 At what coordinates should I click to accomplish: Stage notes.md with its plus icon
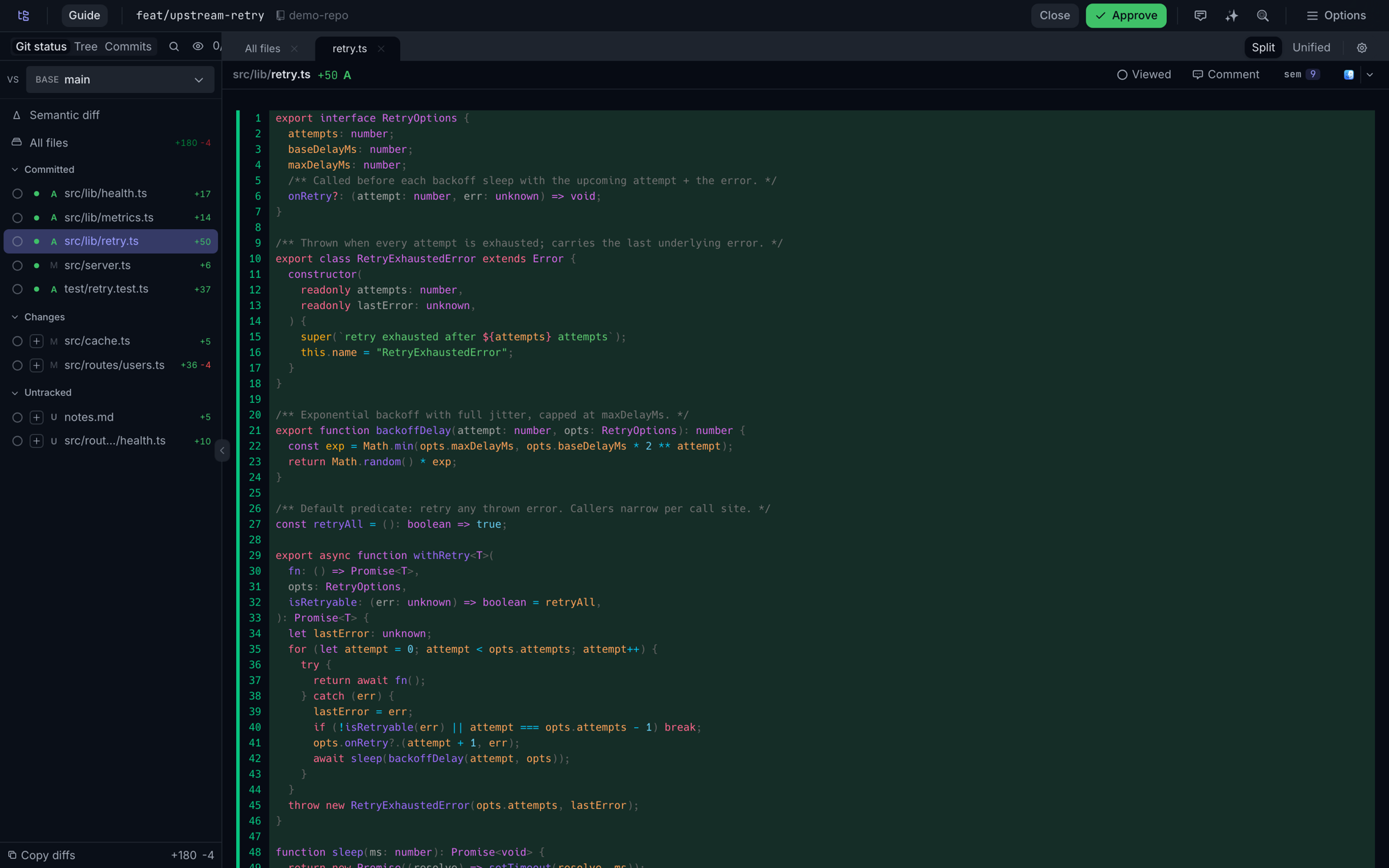coord(37,417)
